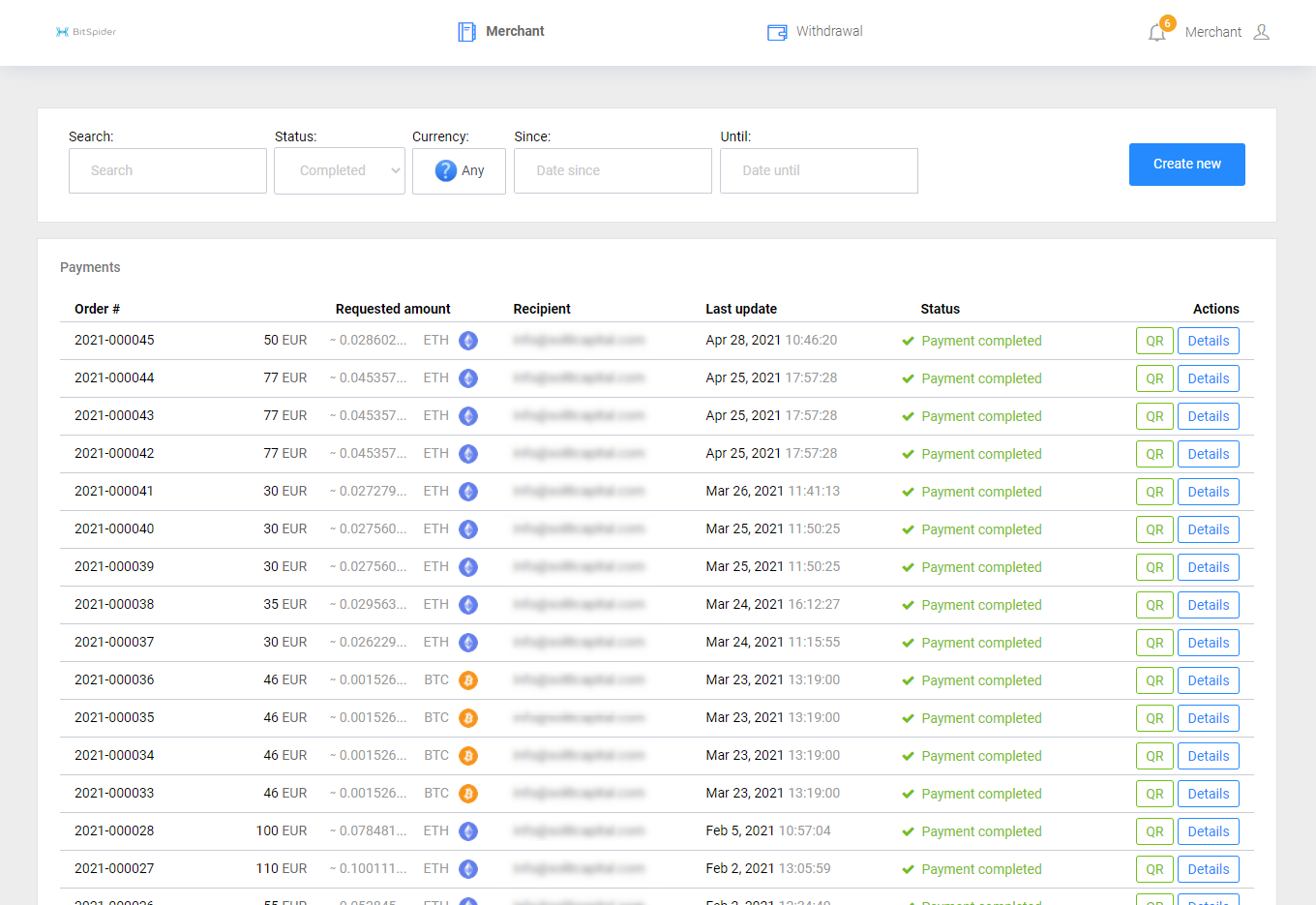
Task: View Details for order 2021-000037
Action: [x=1209, y=643]
